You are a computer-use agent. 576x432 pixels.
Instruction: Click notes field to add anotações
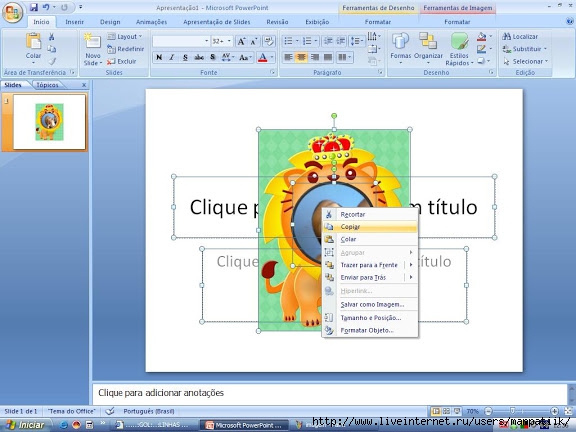(330, 393)
